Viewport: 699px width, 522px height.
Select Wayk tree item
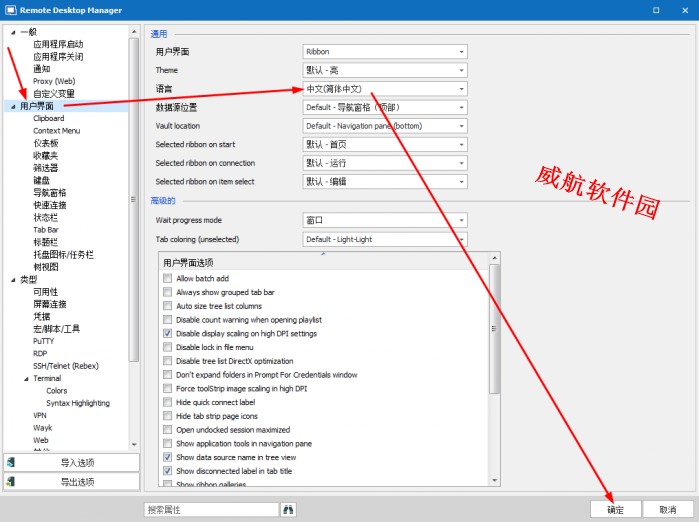click(42, 428)
